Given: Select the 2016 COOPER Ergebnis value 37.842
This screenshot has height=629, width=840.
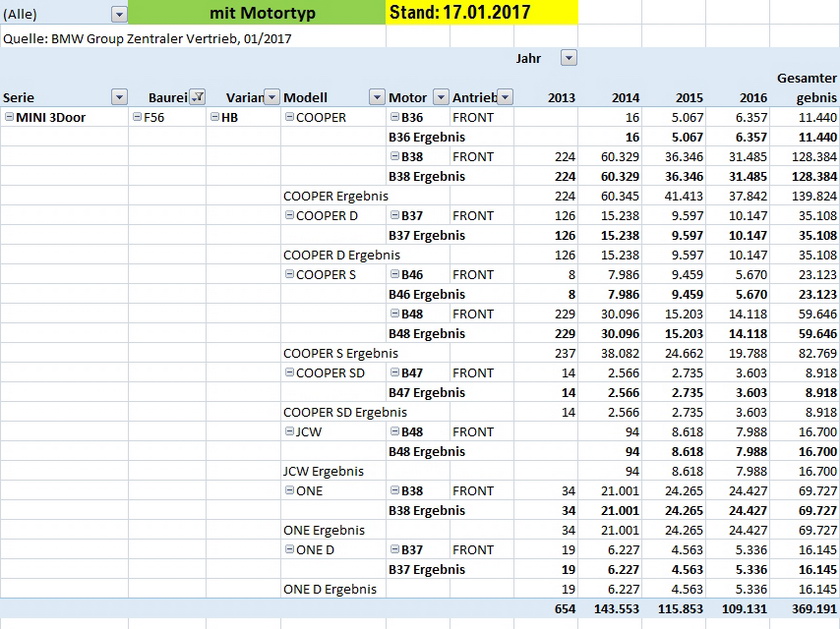Looking at the screenshot, I should (x=748, y=196).
